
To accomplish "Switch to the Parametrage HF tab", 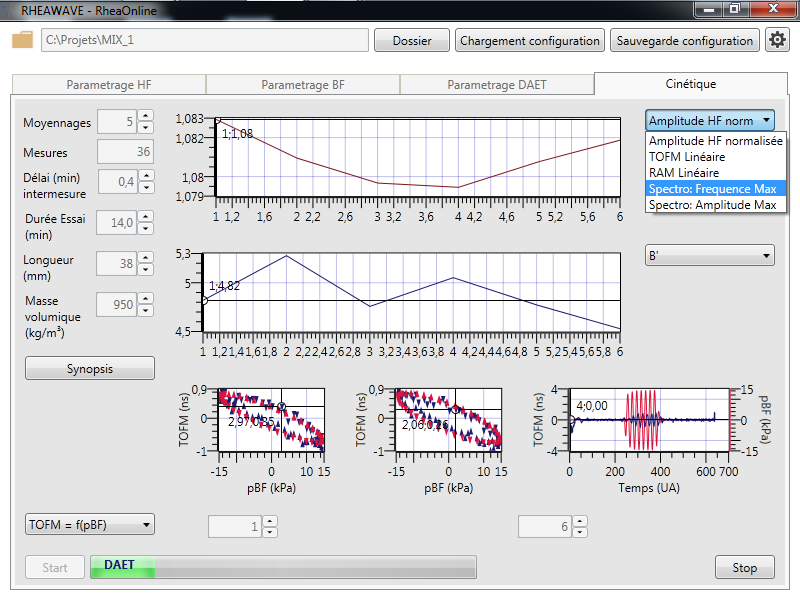I will tap(109, 85).
